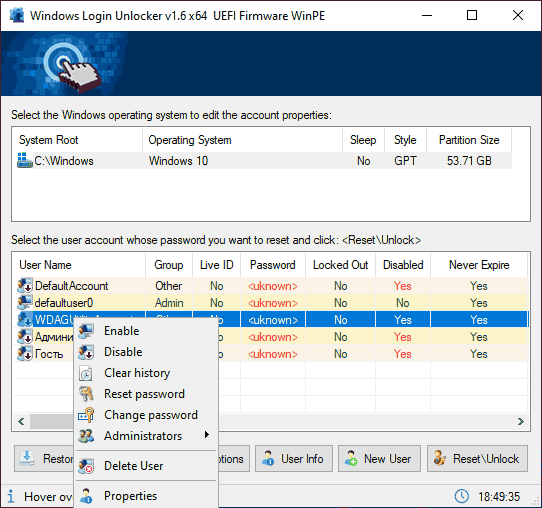Click the Operating System column header
This screenshot has width=542, height=508.
pyautogui.click(x=242, y=140)
